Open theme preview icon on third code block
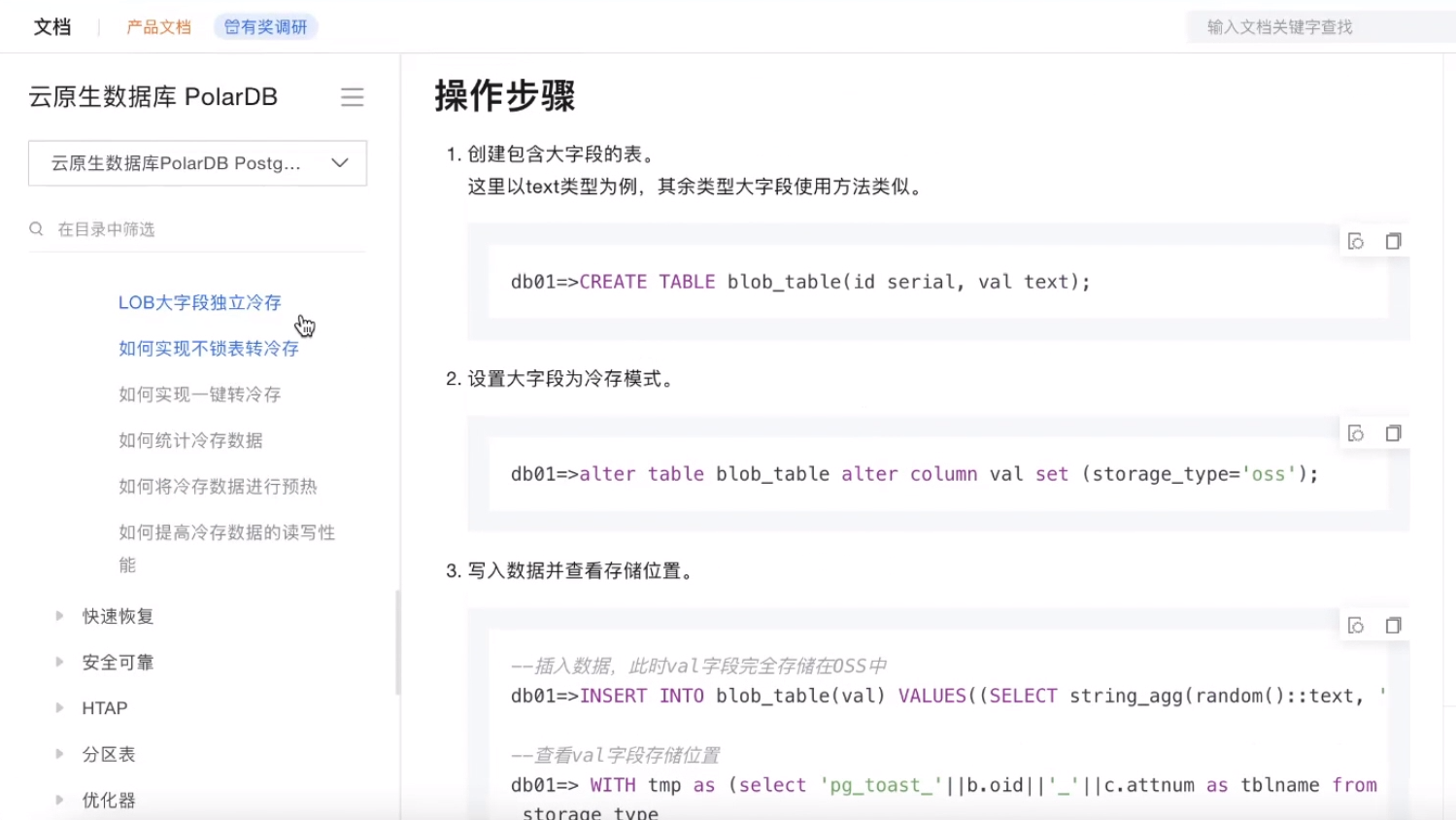The width and height of the screenshot is (1456, 820). [1356, 625]
